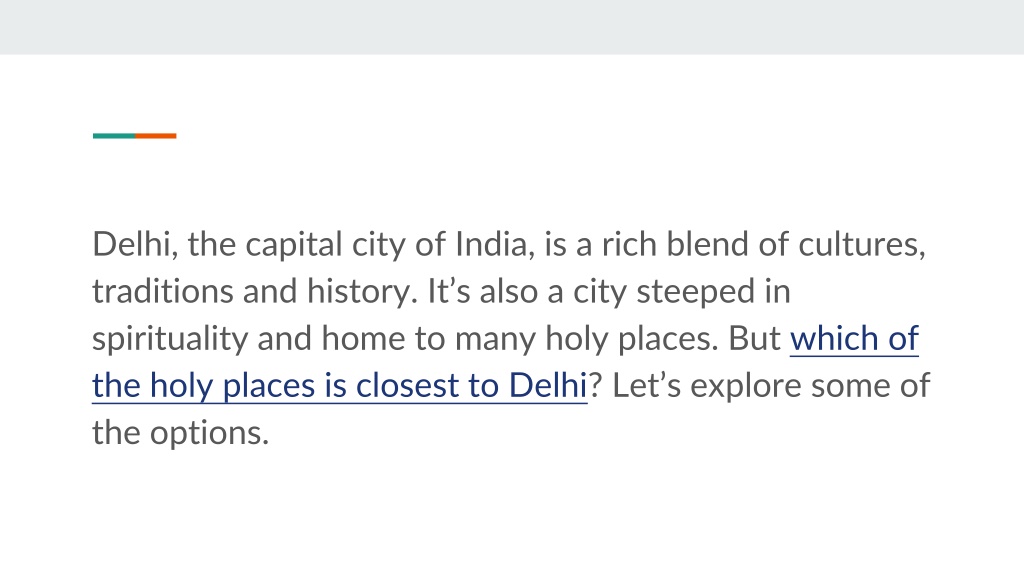Follow 'the holy places is closest to Delhi' link
The height and width of the screenshot is (576, 1024).
340,385
